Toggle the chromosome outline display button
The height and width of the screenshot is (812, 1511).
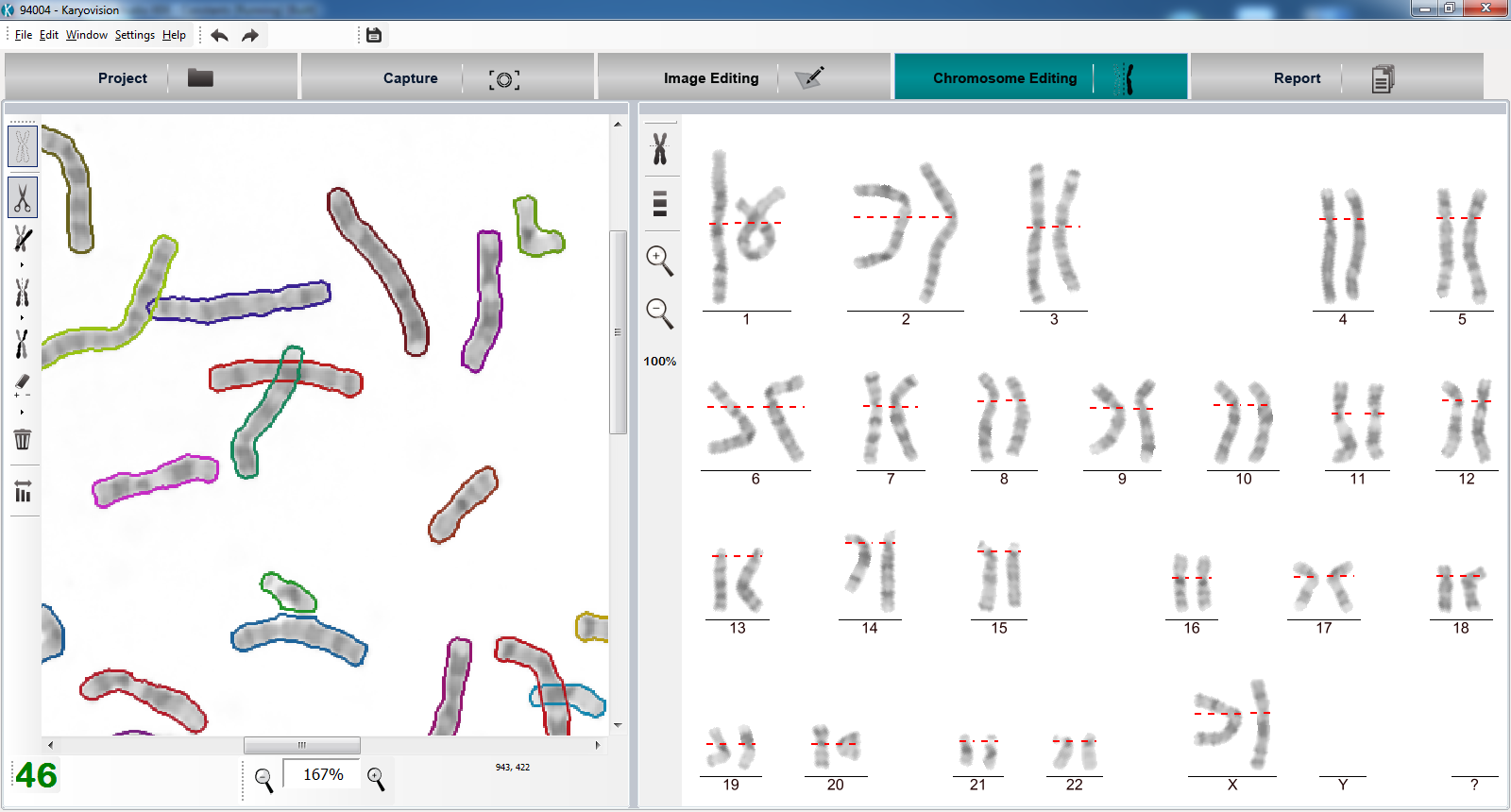23,146
